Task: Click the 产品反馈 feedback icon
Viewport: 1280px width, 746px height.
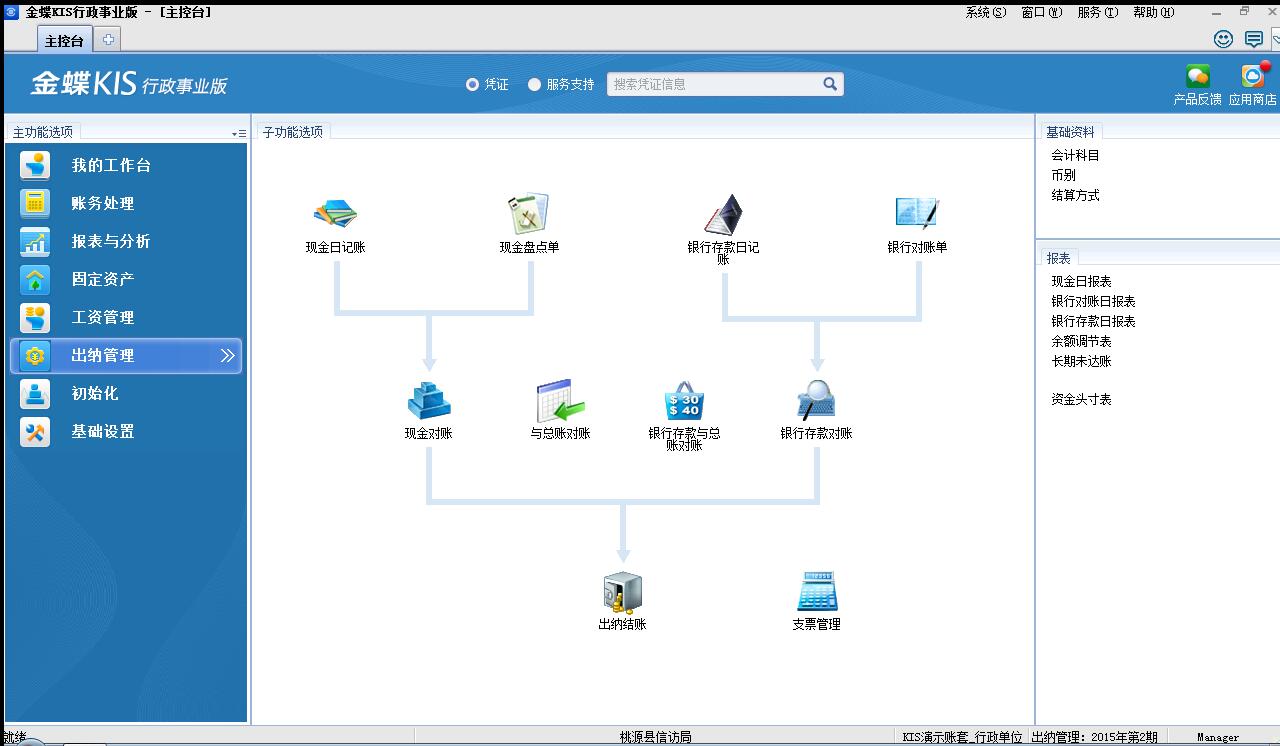Action: click(1197, 78)
